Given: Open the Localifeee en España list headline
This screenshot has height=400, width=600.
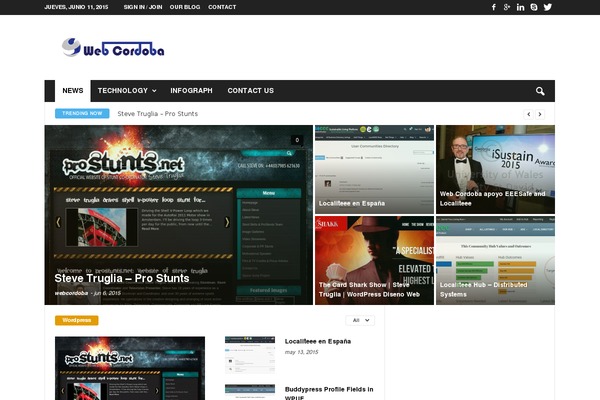Looking at the screenshot, I should 318,341.
